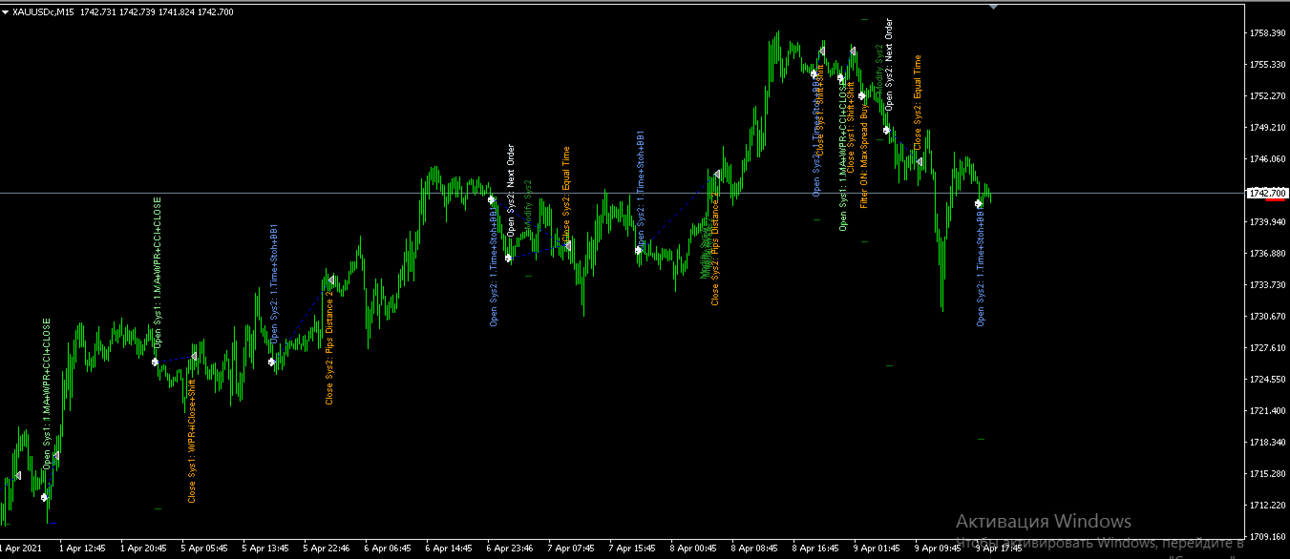Select Close Sys2: Equal Time label near 7 Apr 07:45
Screen dimensions: 1290x559
pos(565,193)
